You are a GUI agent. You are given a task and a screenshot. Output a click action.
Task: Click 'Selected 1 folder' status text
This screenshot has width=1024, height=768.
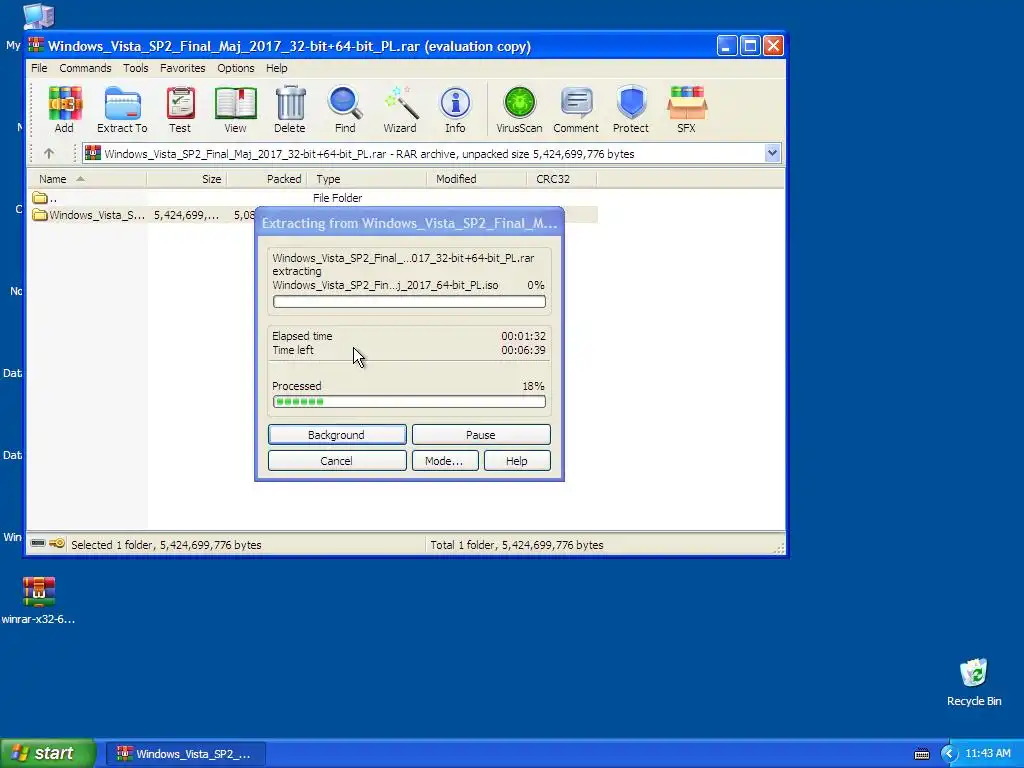coord(166,545)
